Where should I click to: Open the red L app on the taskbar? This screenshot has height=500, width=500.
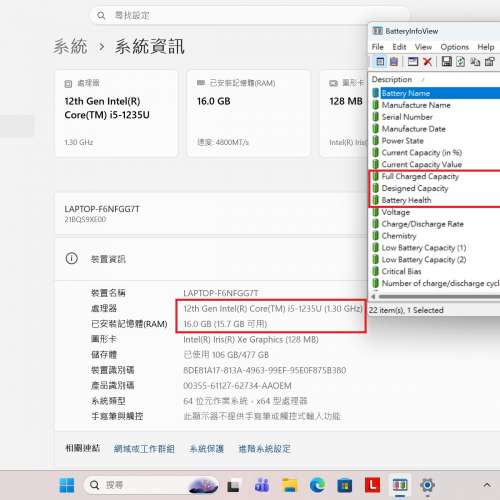click(372, 485)
